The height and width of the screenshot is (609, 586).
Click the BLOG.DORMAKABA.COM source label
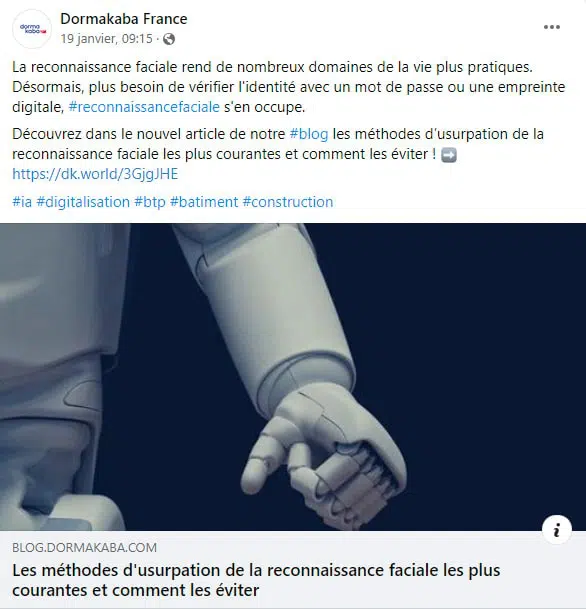85,548
